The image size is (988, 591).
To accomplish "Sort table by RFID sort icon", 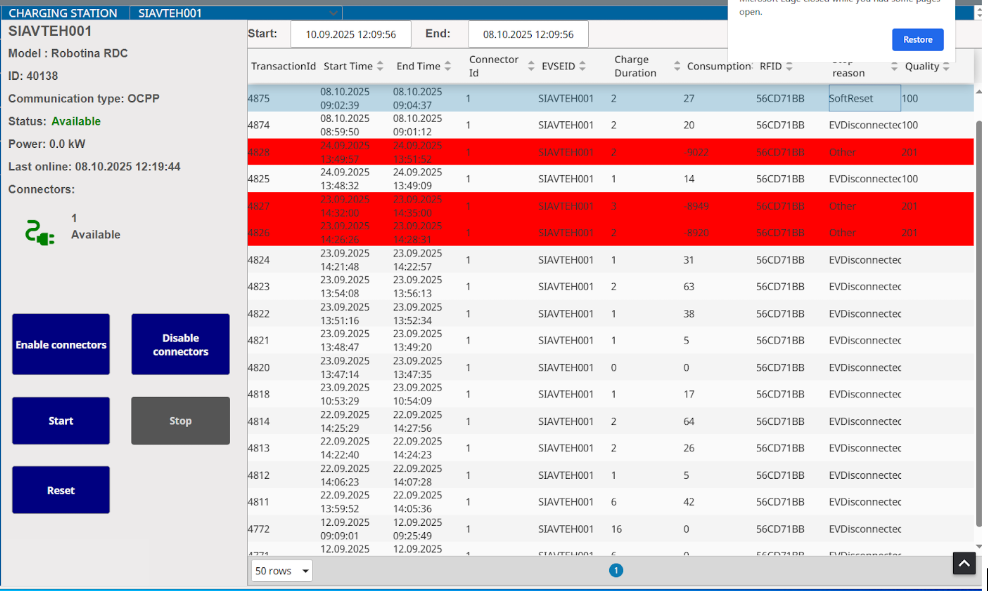I will click(x=790, y=66).
